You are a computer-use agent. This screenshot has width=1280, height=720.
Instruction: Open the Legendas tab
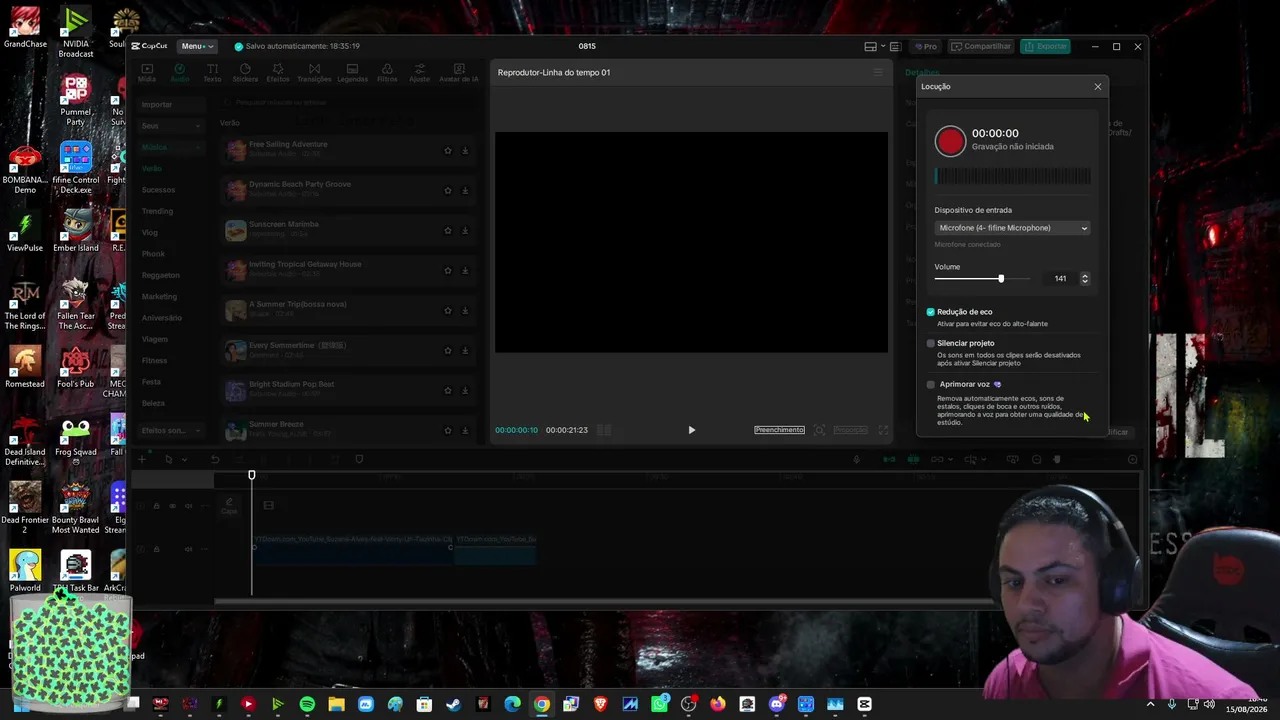coord(352,73)
